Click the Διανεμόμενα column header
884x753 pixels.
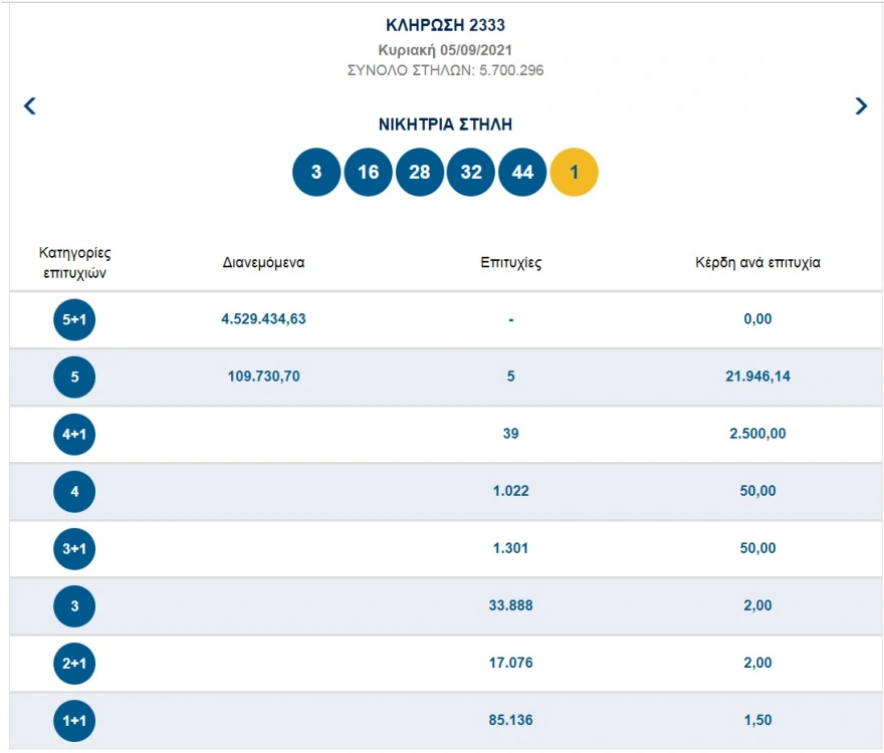(x=263, y=263)
